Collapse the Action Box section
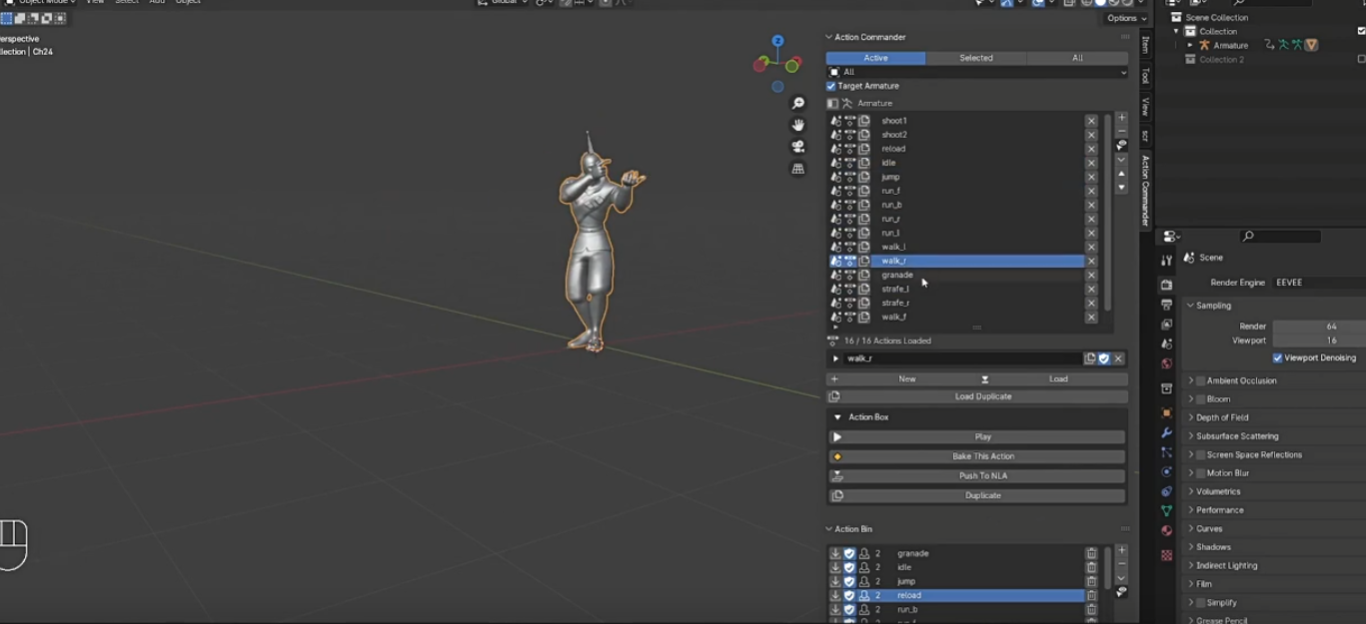Viewport: 1366px width, 624px height. pos(837,417)
